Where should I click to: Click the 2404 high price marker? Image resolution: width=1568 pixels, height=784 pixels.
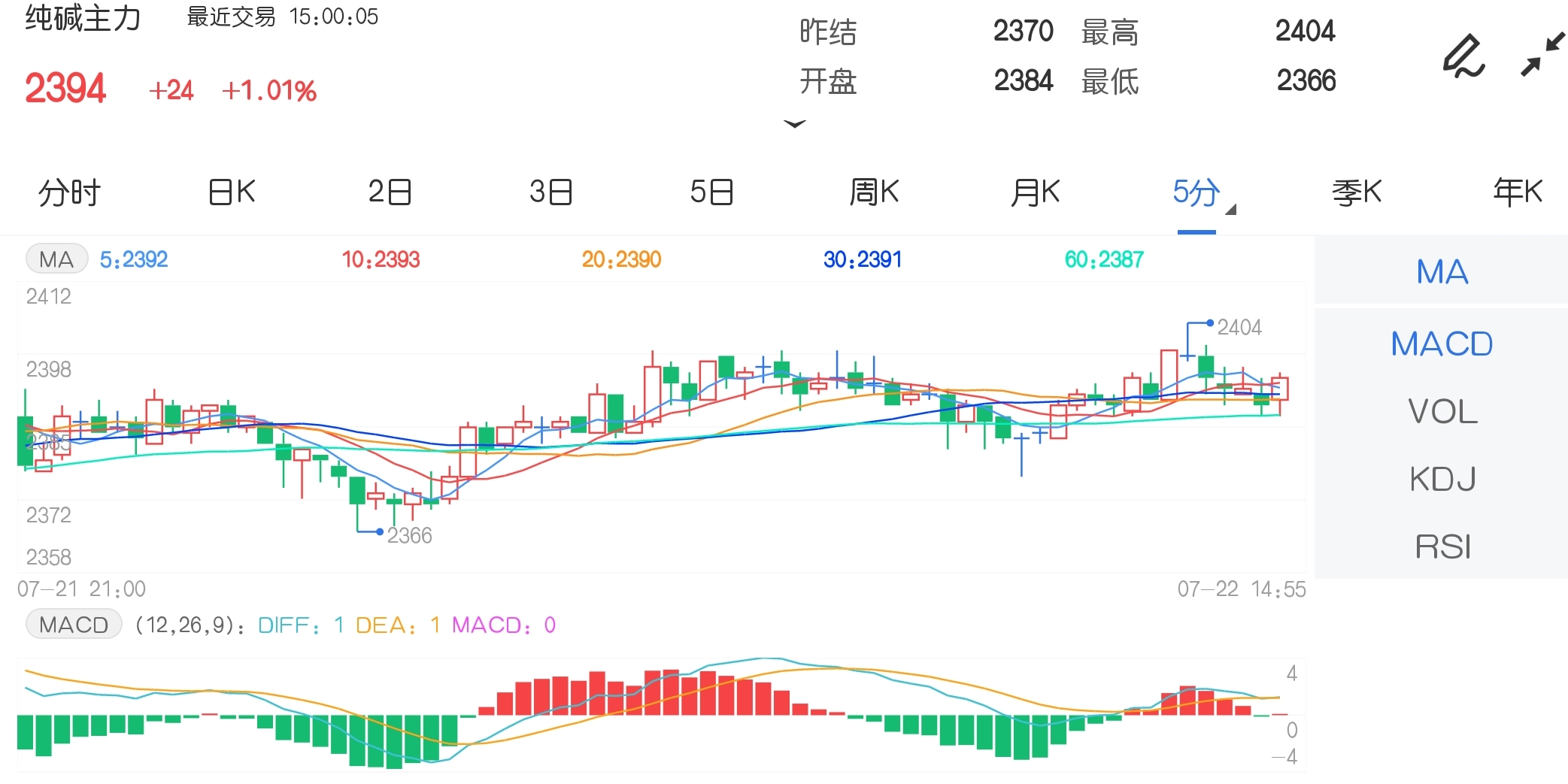(1239, 327)
